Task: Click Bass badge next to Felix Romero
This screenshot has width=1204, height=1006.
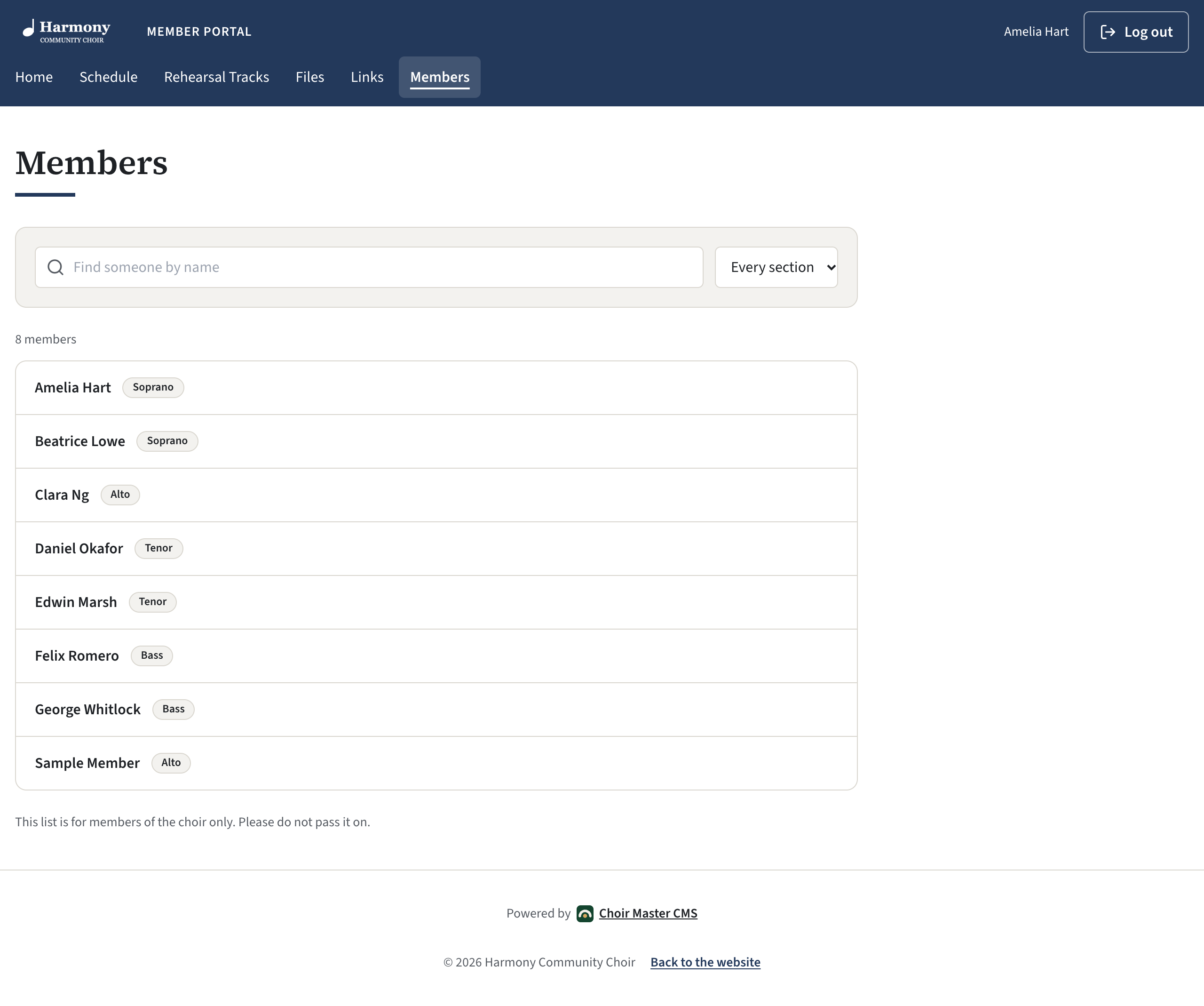Action: pos(152,655)
